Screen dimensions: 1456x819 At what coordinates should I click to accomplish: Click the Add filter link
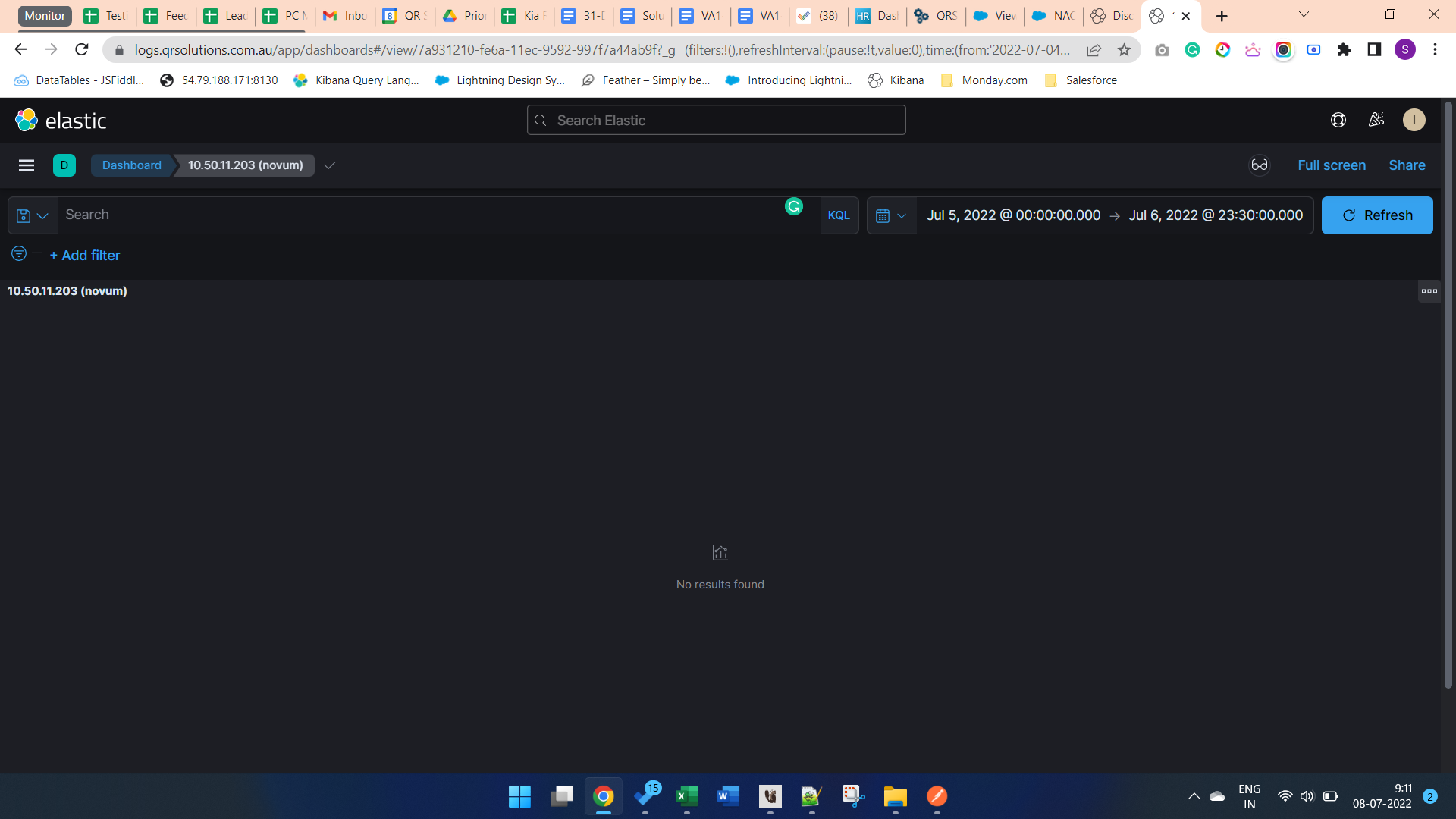[x=85, y=256]
